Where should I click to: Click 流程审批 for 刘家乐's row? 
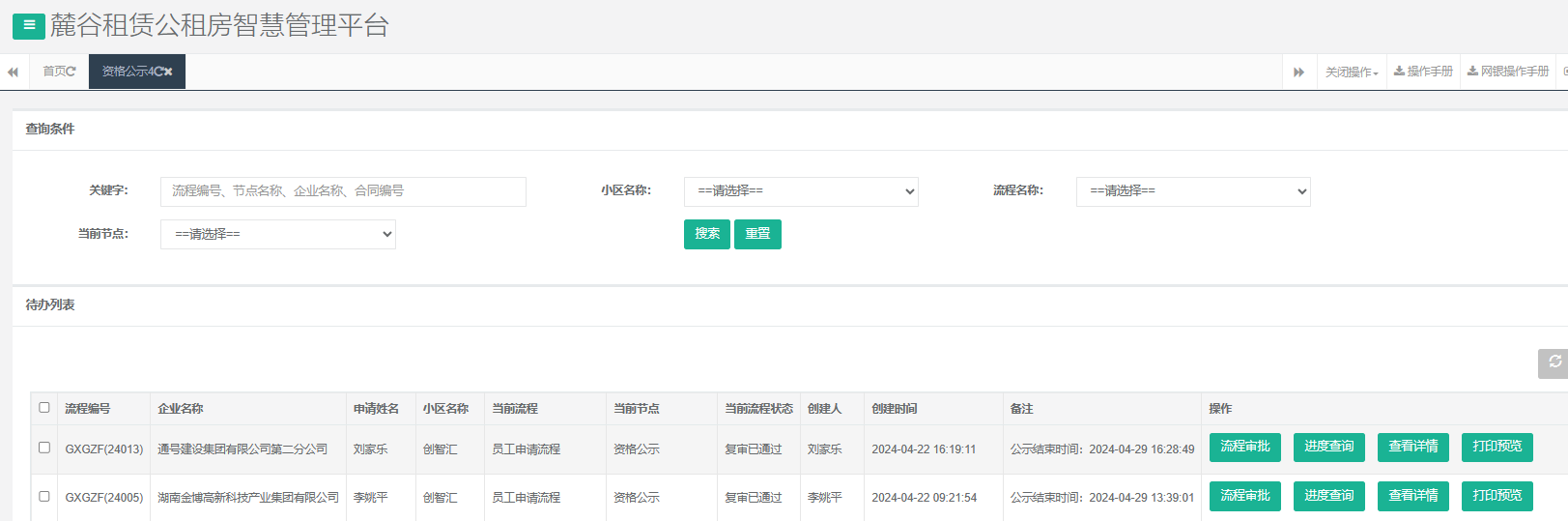(x=1244, y=447)
